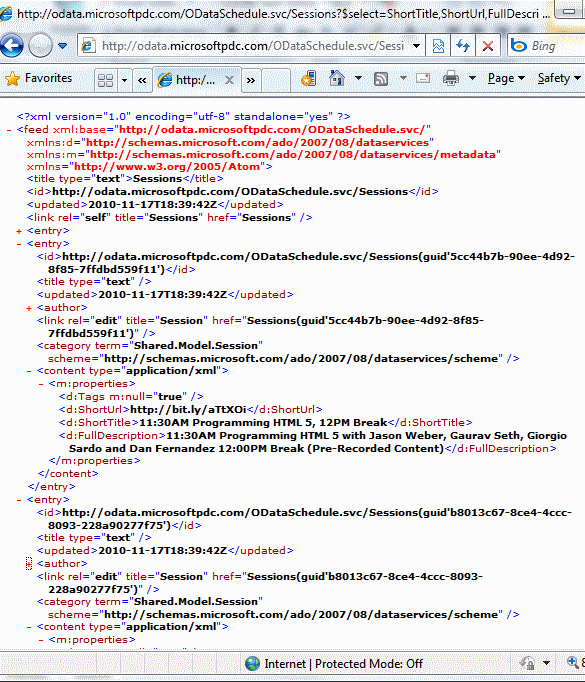Image resolution: width=585 pixels, height=682 pixels.
Task: Collapse the entry with guid b8013c67
Action: [x=19, y=500]
